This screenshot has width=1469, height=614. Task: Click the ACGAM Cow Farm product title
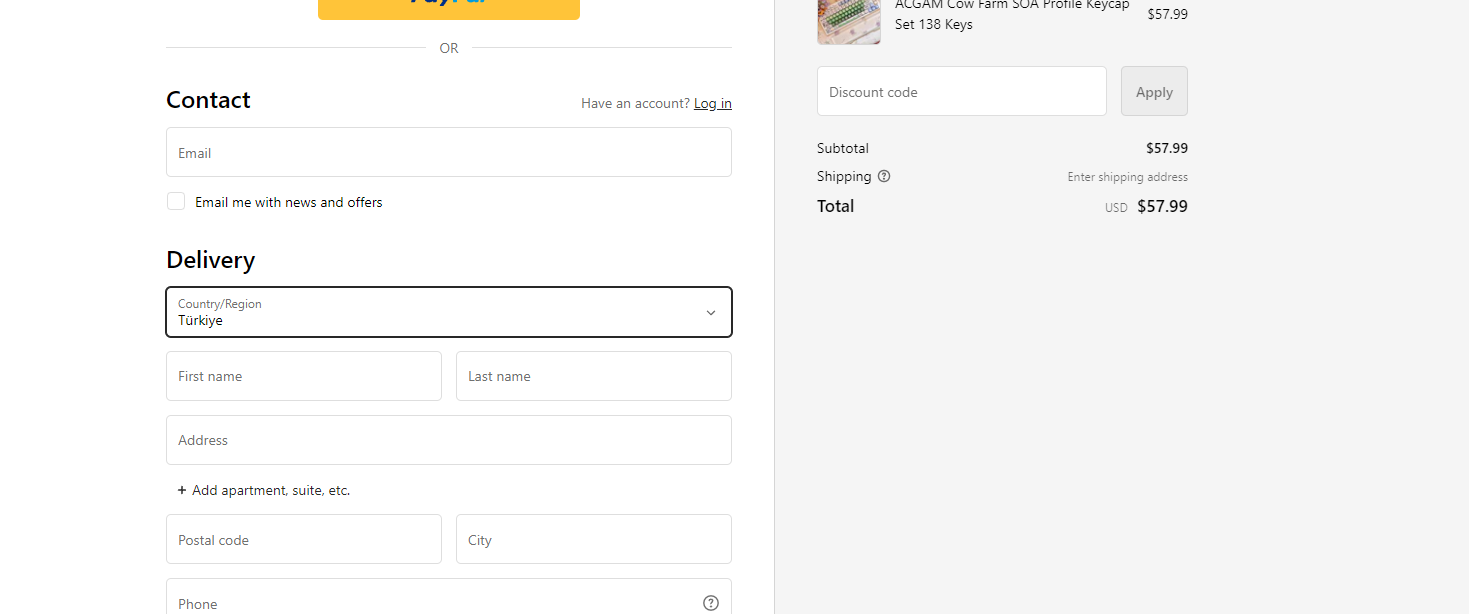[x=1011, y=14]
